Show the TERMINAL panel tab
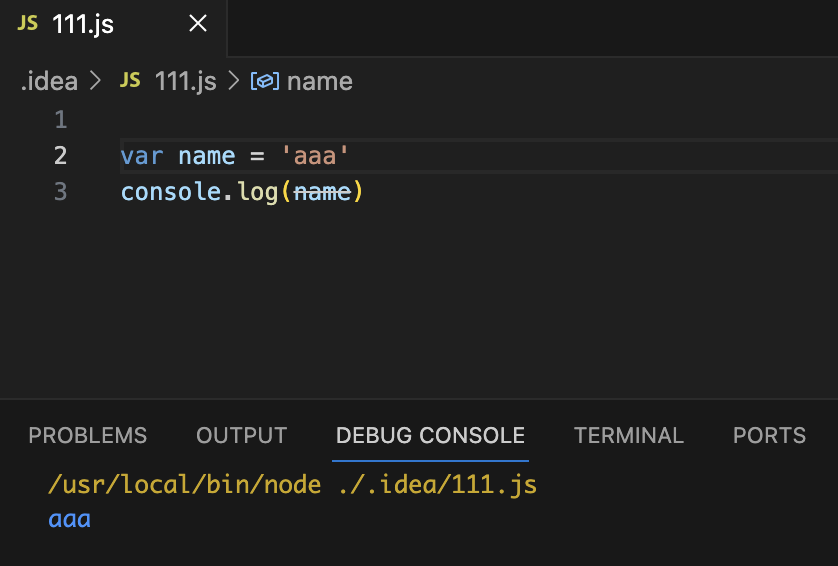The width and height of the screenshot is (838, 566). tap(629, 435)
